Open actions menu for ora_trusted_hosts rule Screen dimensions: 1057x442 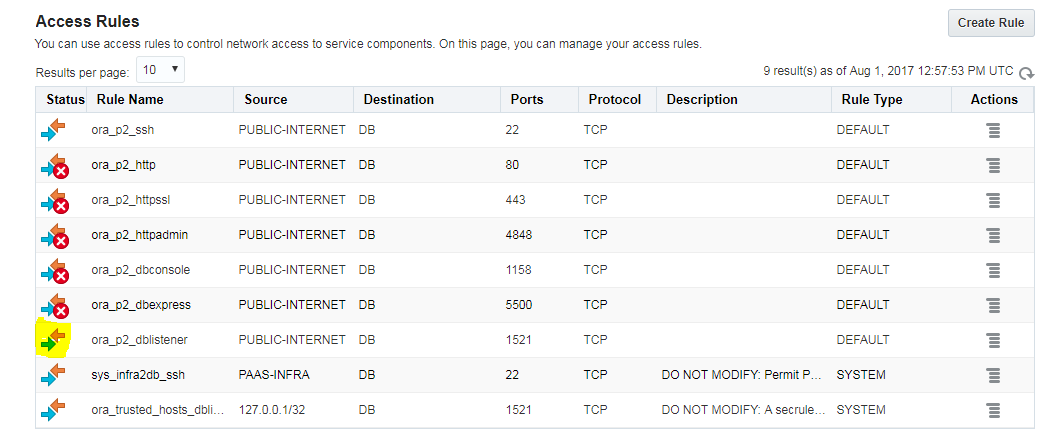pos(993,410)
